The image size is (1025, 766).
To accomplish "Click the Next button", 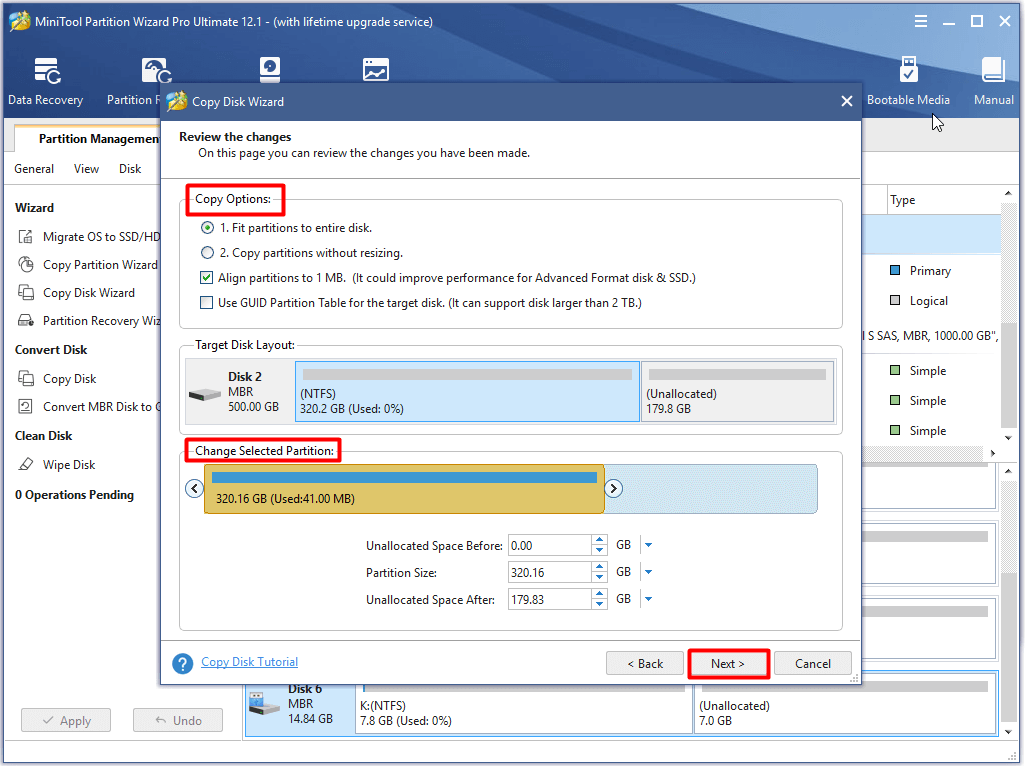I will 728,663.
